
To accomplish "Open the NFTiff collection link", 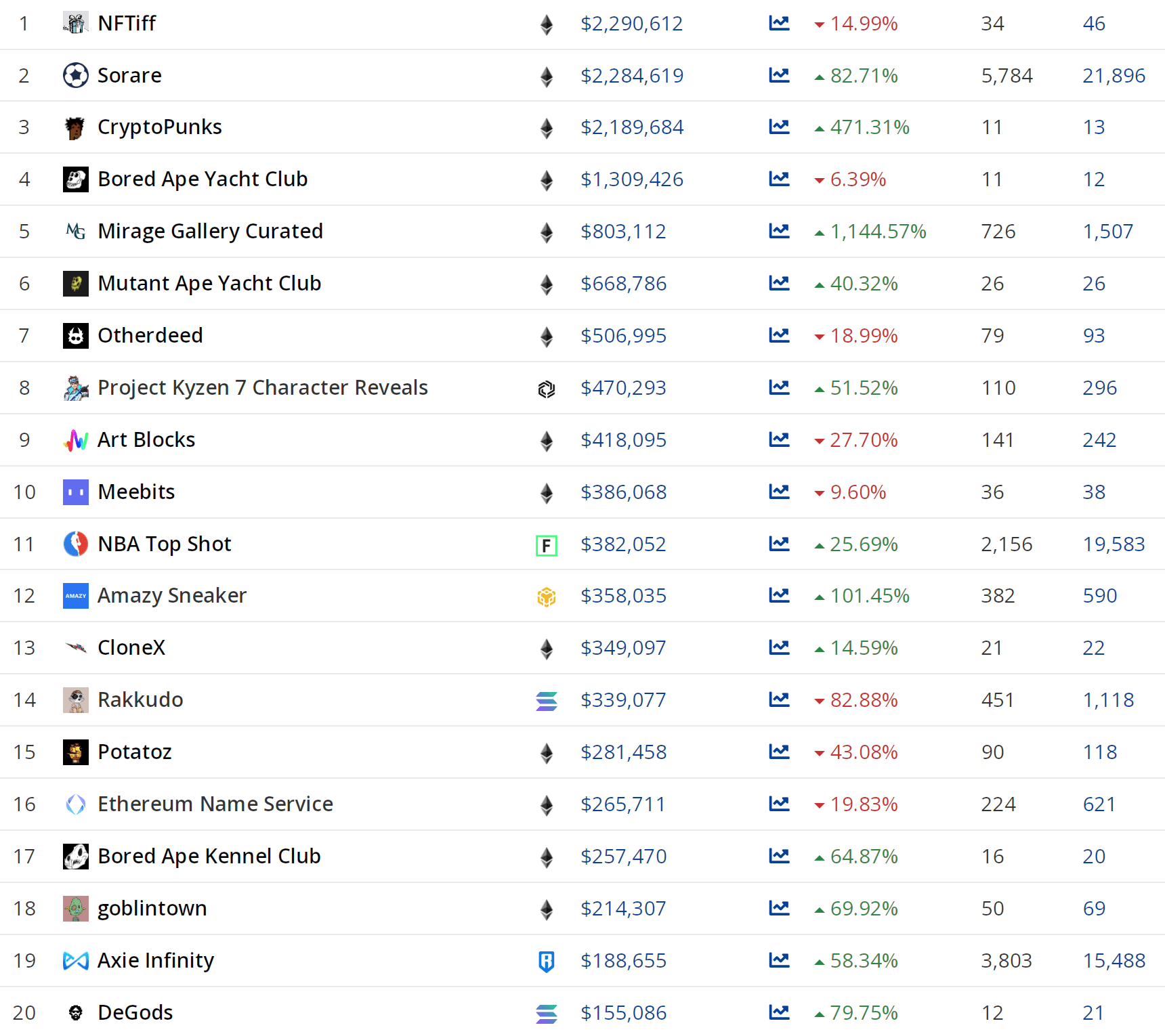I will pyautogui.click(x=127, y=24).
